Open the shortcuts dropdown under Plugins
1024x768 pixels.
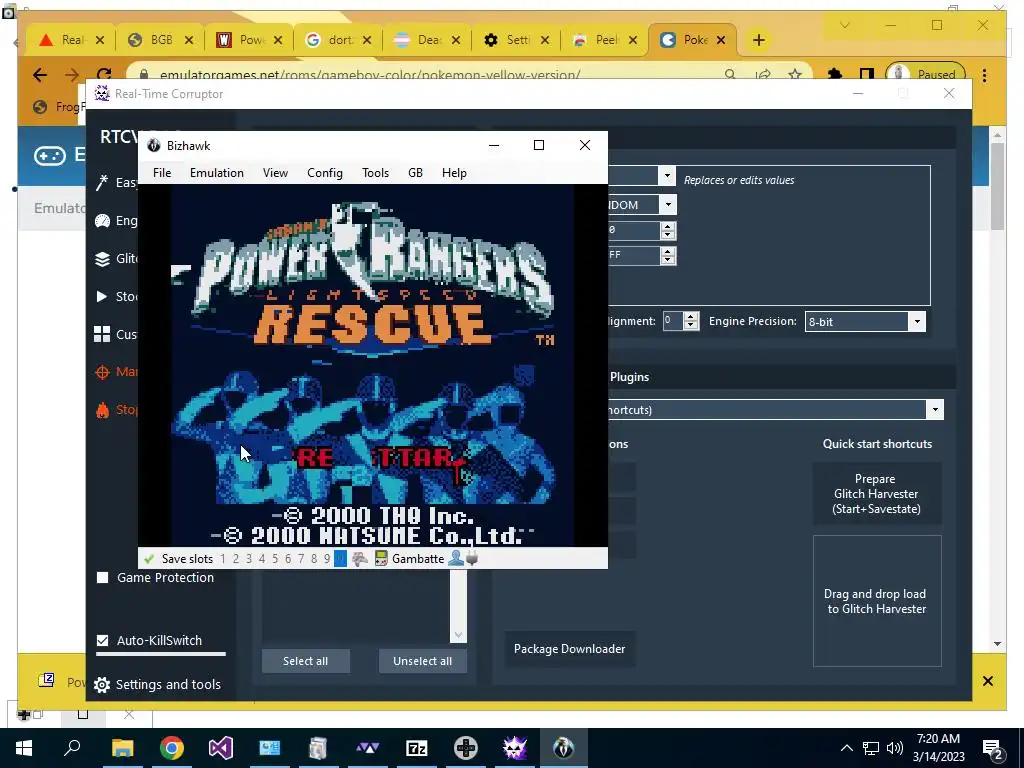coord(935,410)
